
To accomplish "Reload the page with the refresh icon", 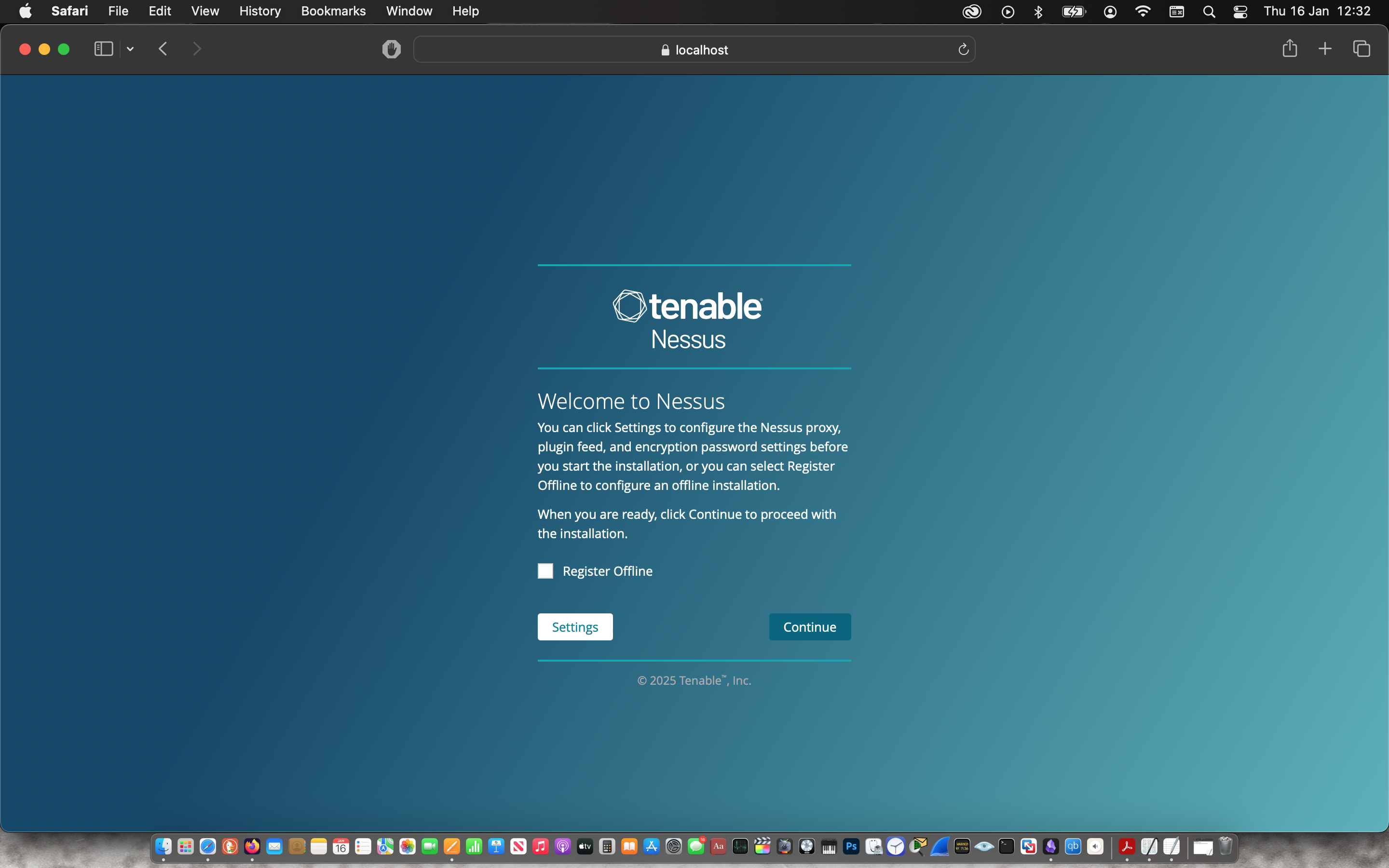I will click(x=963, y=50).
